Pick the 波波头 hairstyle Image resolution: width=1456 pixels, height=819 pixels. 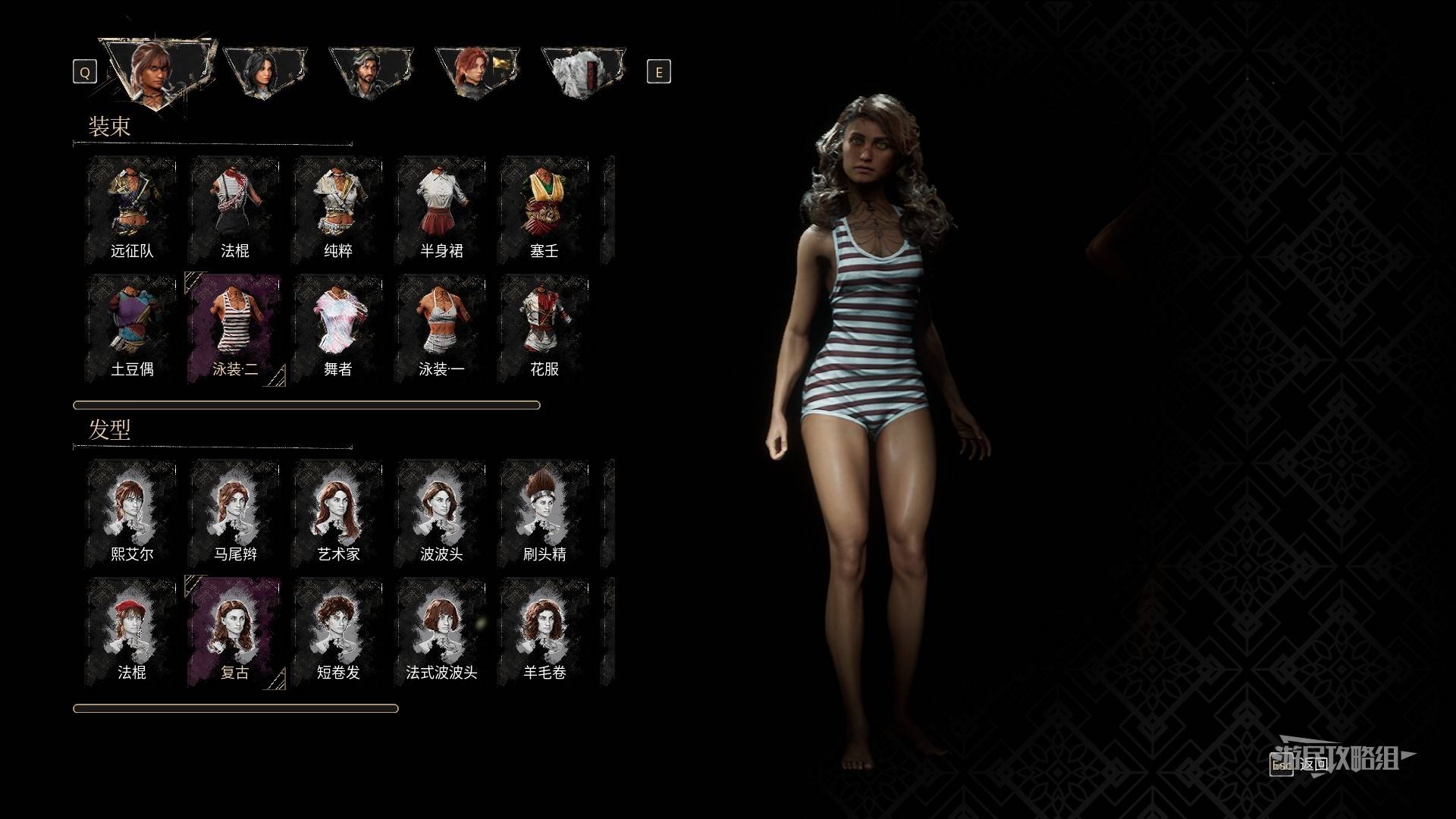[x=441, y=513]
